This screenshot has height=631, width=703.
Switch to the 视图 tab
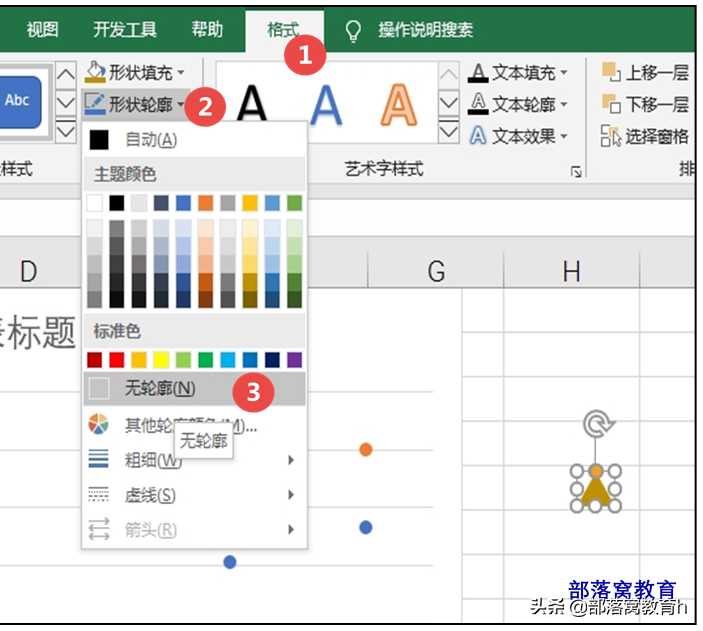click(x=43, y=30)
